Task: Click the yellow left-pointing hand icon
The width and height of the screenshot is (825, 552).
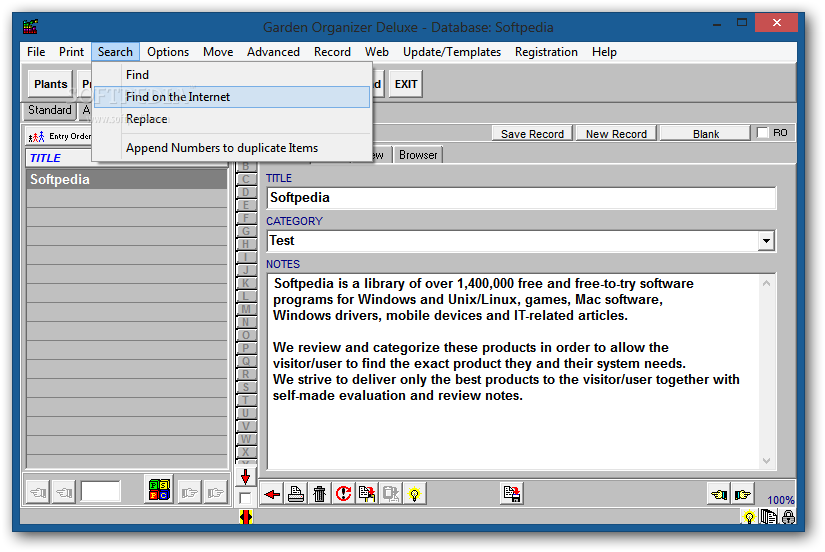Action: [719, 494]
